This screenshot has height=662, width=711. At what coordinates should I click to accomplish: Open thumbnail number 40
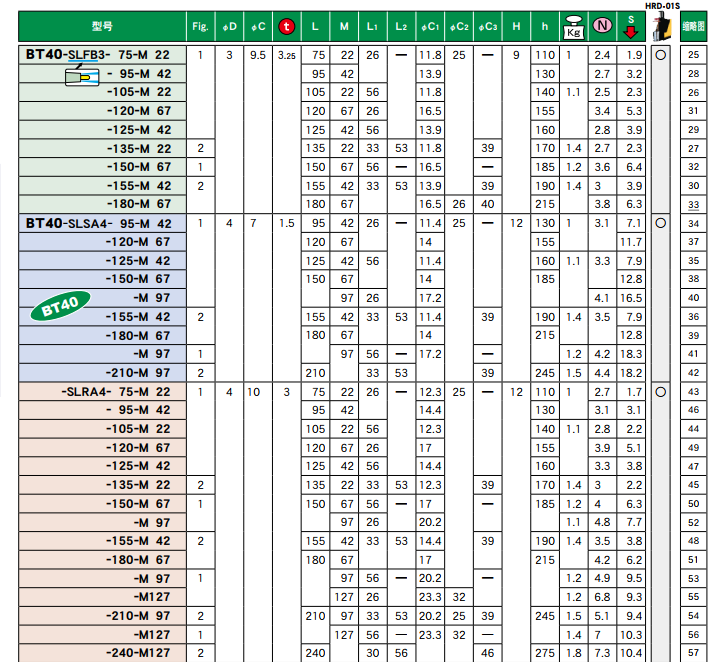(x=693, y=298)
